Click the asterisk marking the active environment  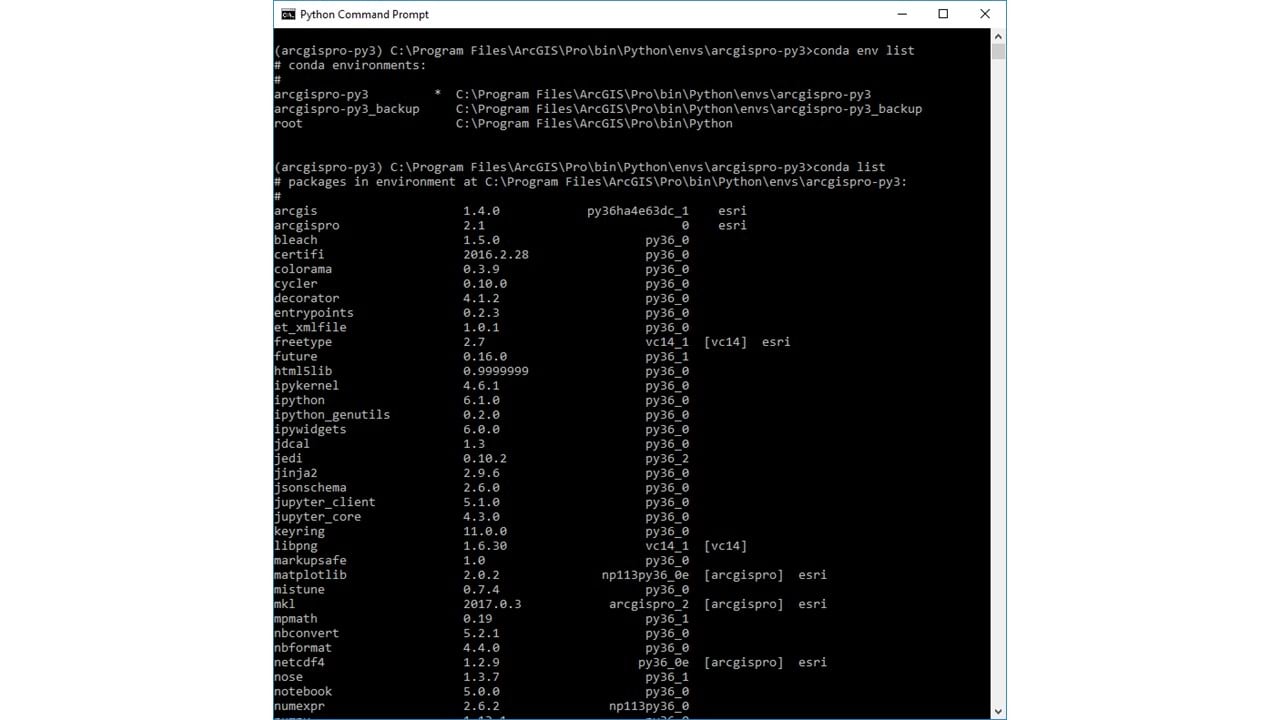click(437, 94)
